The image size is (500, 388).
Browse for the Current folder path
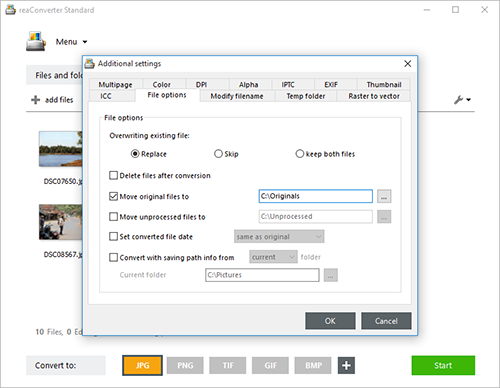[x=331, y=275]
